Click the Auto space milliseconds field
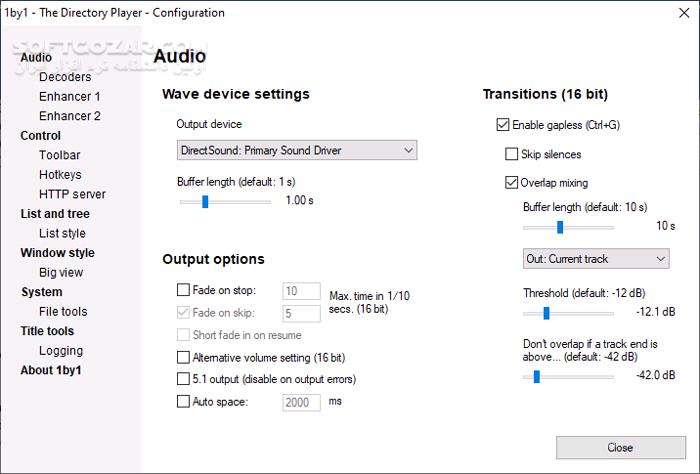The height and width of the screenshot is (474, 700). pyautogui.click(x=301, y=402)
